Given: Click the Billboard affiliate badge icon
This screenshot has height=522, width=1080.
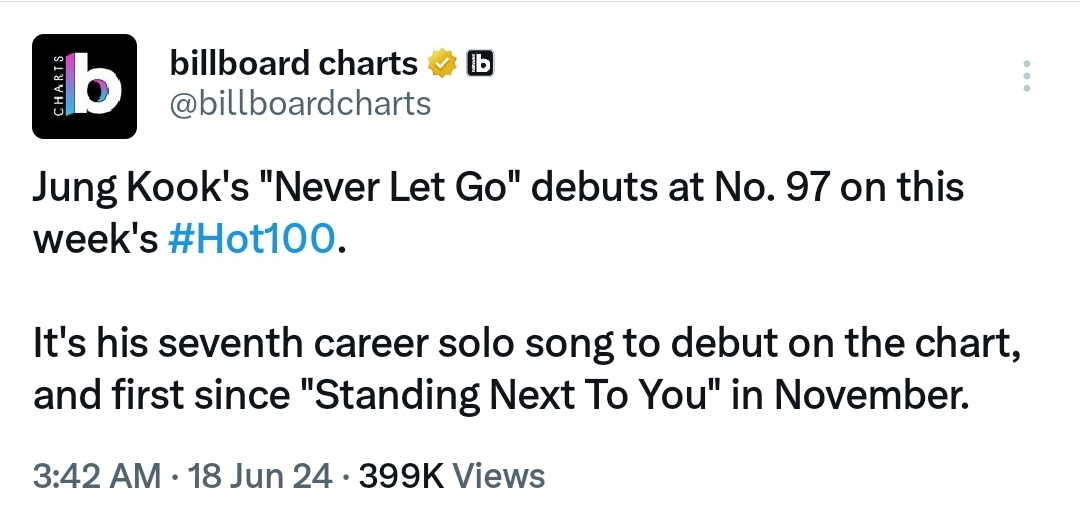Looking at the screenshot, I should pyautogui.click(x=480, y=63).
